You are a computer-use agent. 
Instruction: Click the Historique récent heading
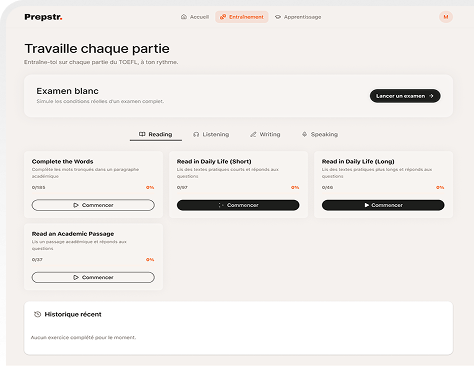pyautogui.click(x=73, y=314)
